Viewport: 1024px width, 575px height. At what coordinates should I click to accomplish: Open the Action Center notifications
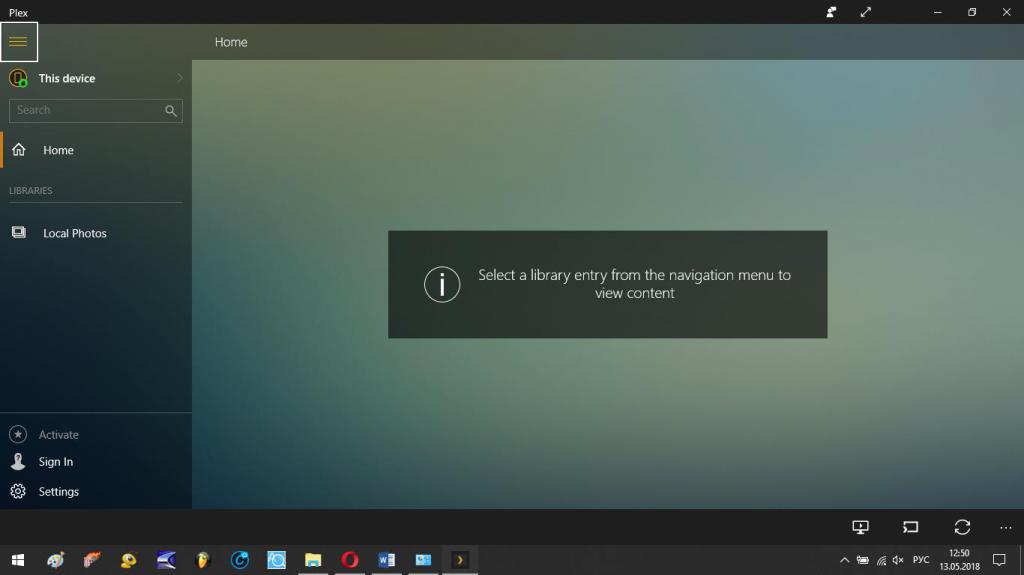coord(999,560)
